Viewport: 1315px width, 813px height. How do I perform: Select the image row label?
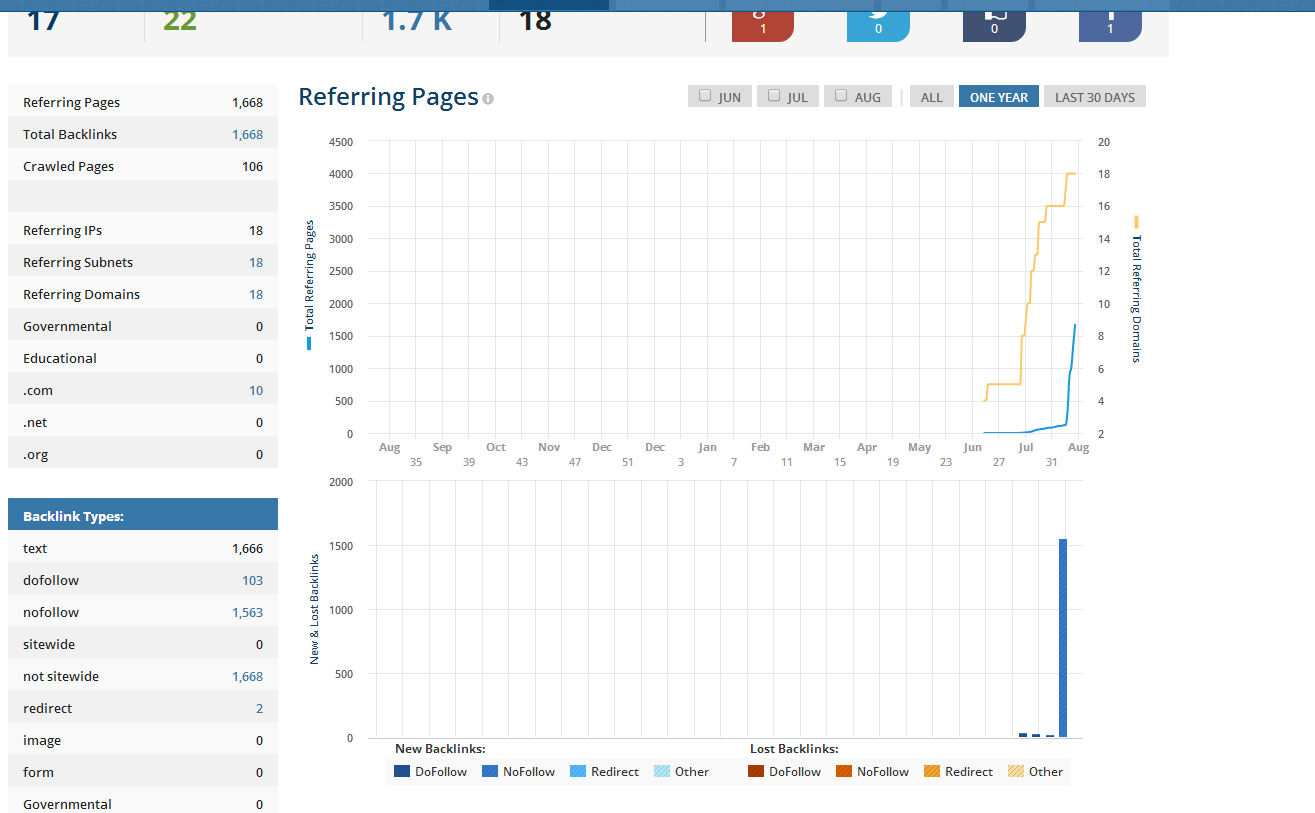[x=42, y=740]
